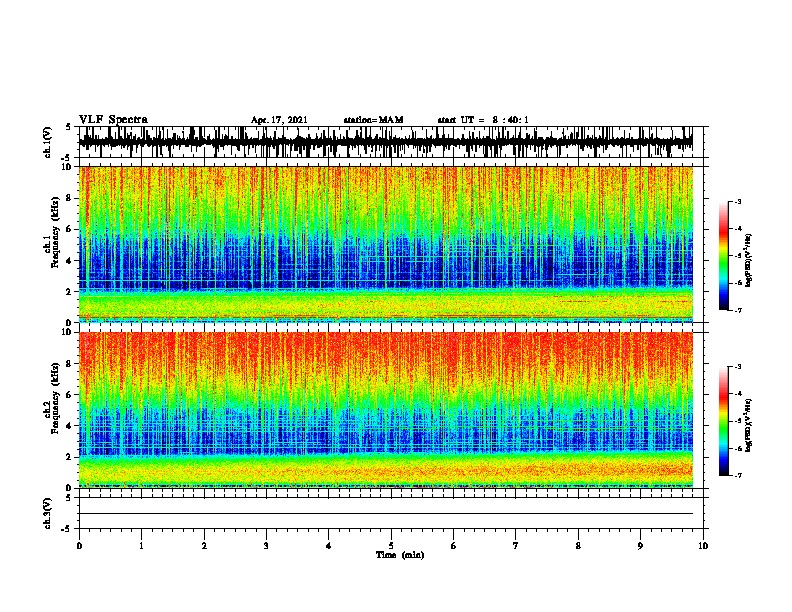792x612 pixels.
Task: Click the ch.1 frequency tick label "4"
Action: 71,261
